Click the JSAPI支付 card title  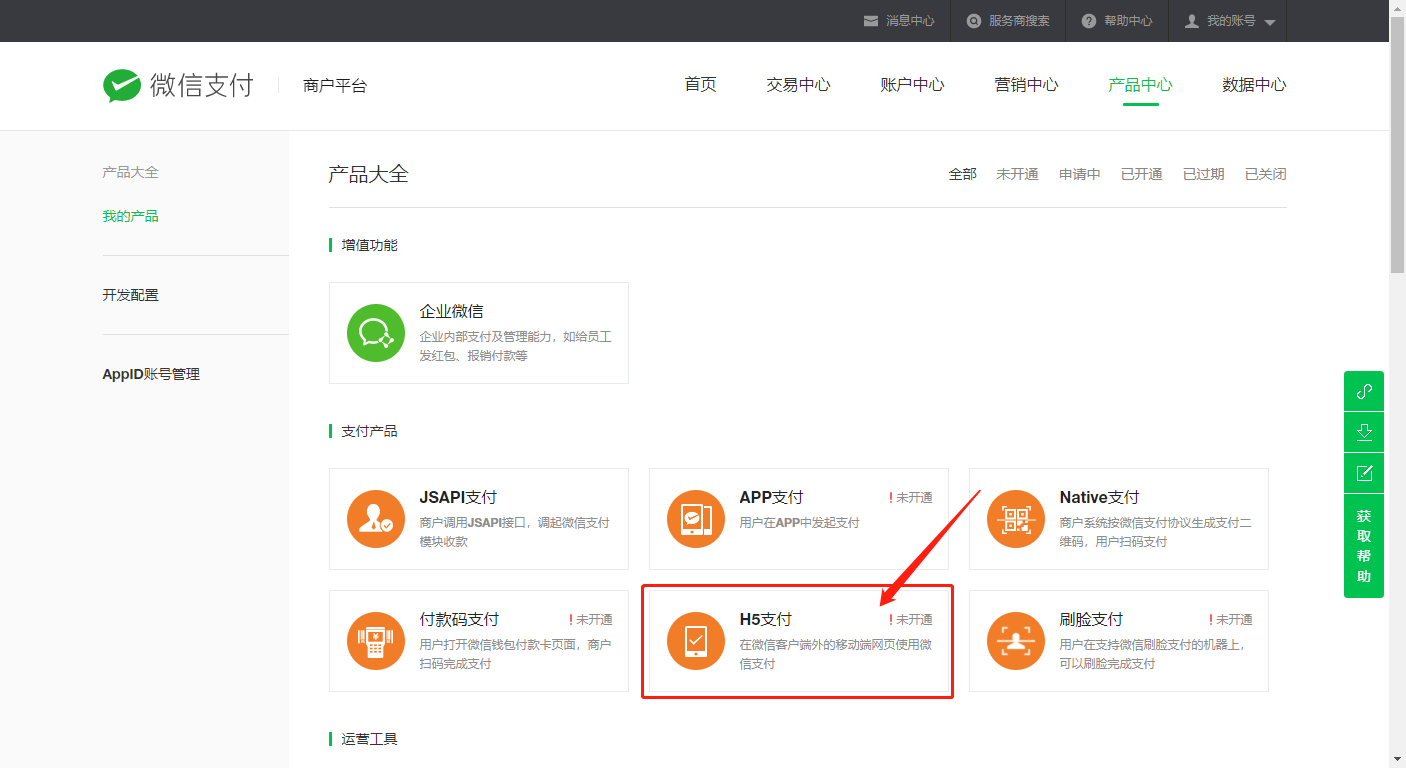458,497
